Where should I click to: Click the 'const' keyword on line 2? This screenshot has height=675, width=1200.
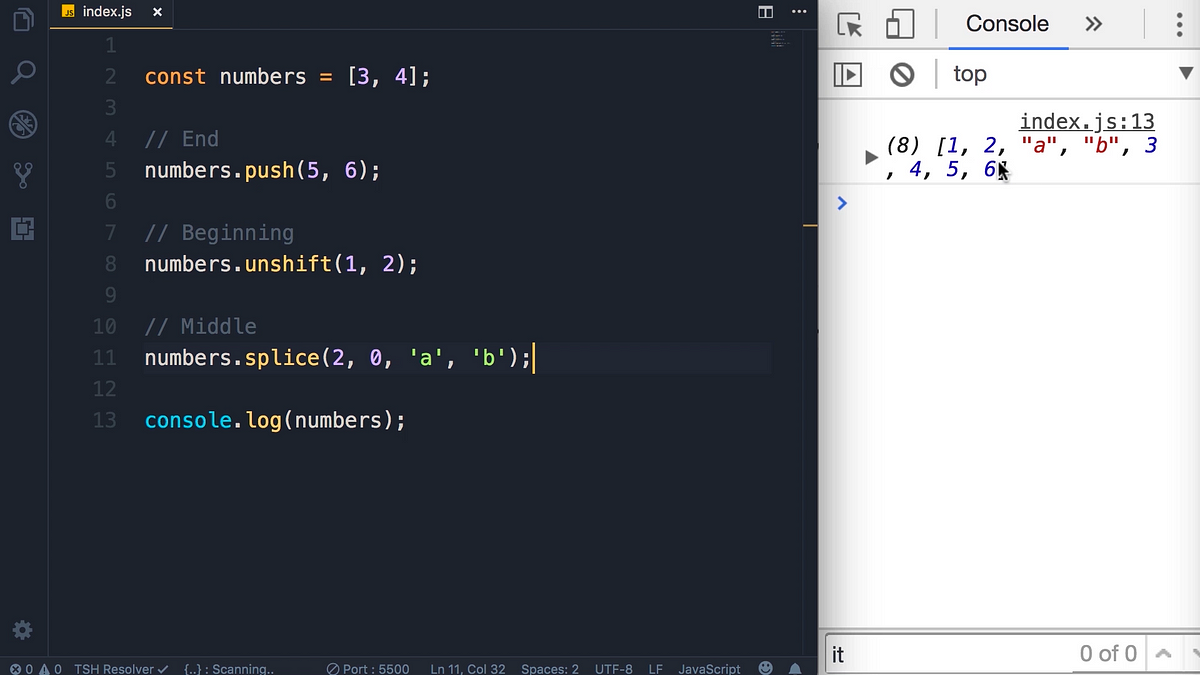click(175, 77)
